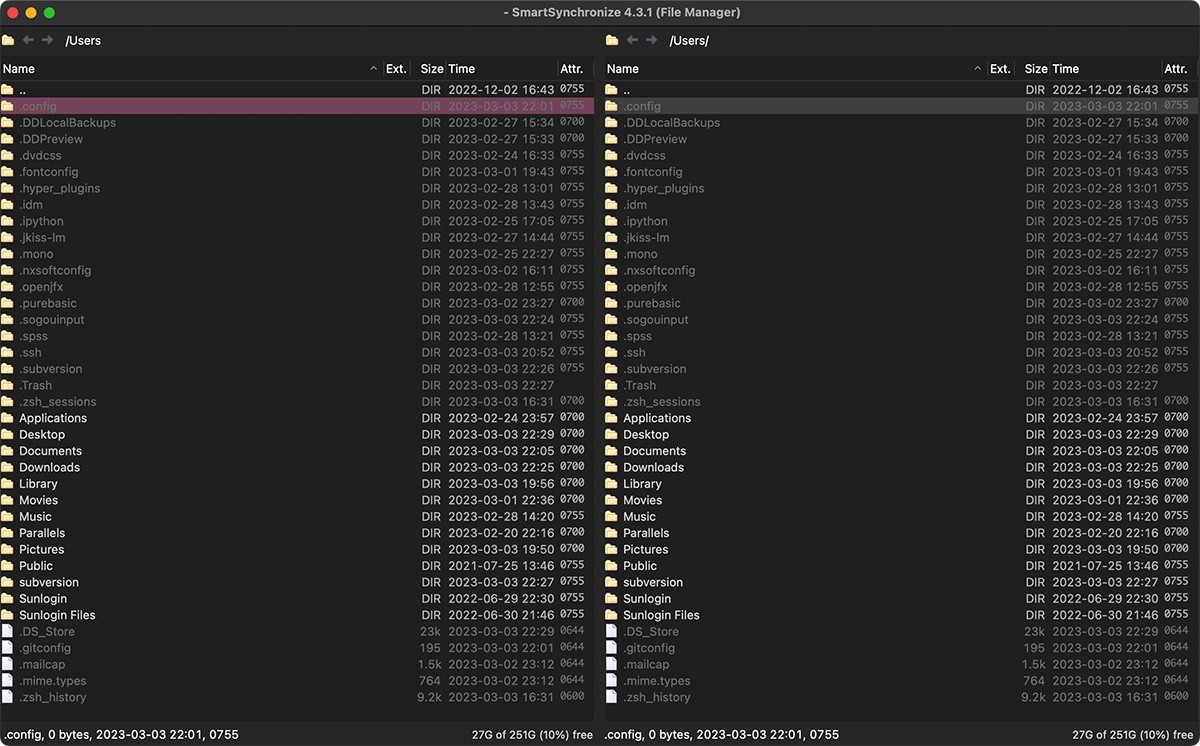1200x746 pixels.
Task: Click the forward arrow in the left pane
Action: (x=48, y=40)
